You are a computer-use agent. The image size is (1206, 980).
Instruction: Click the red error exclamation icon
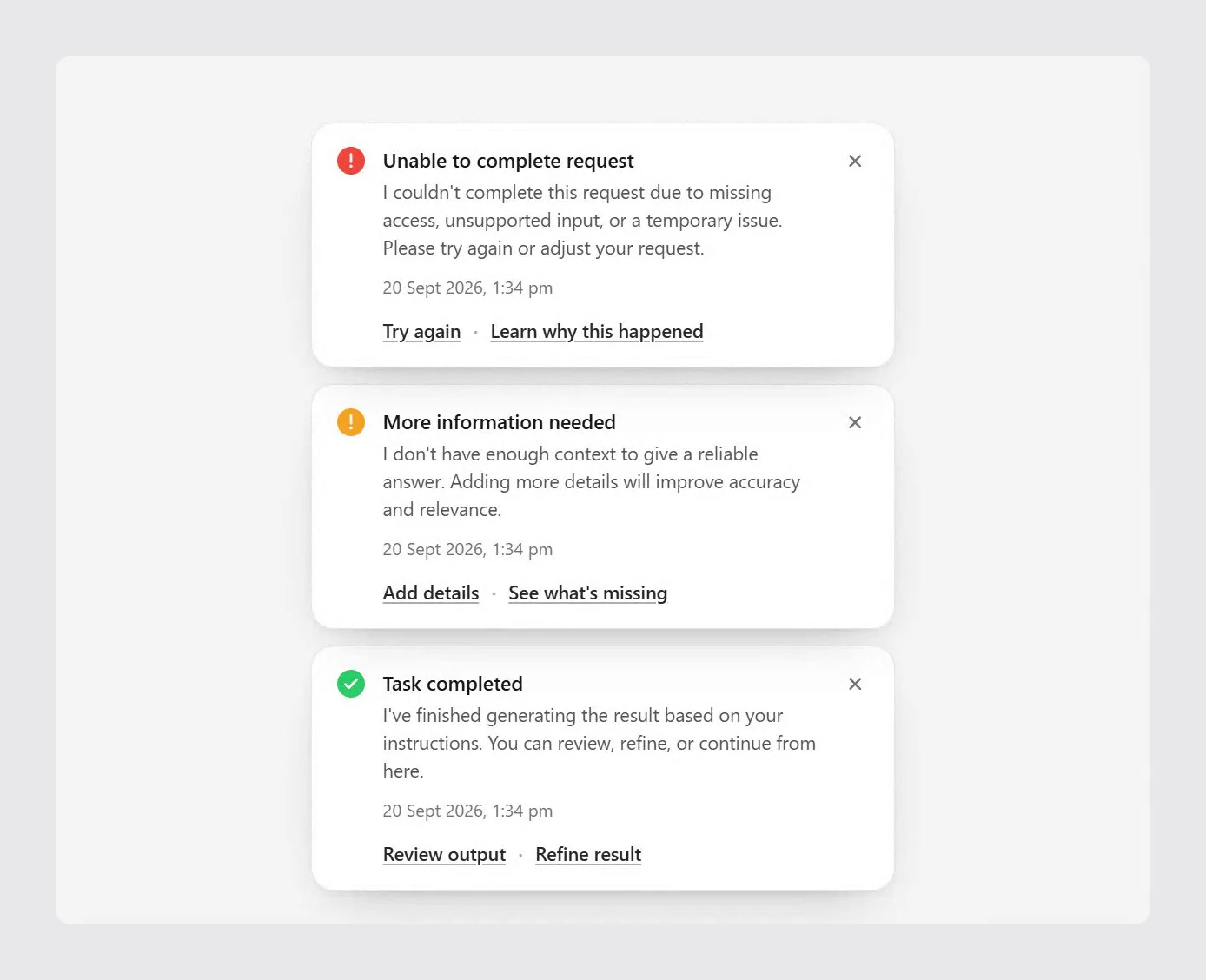pyautogui.click(x=351, y=161)
